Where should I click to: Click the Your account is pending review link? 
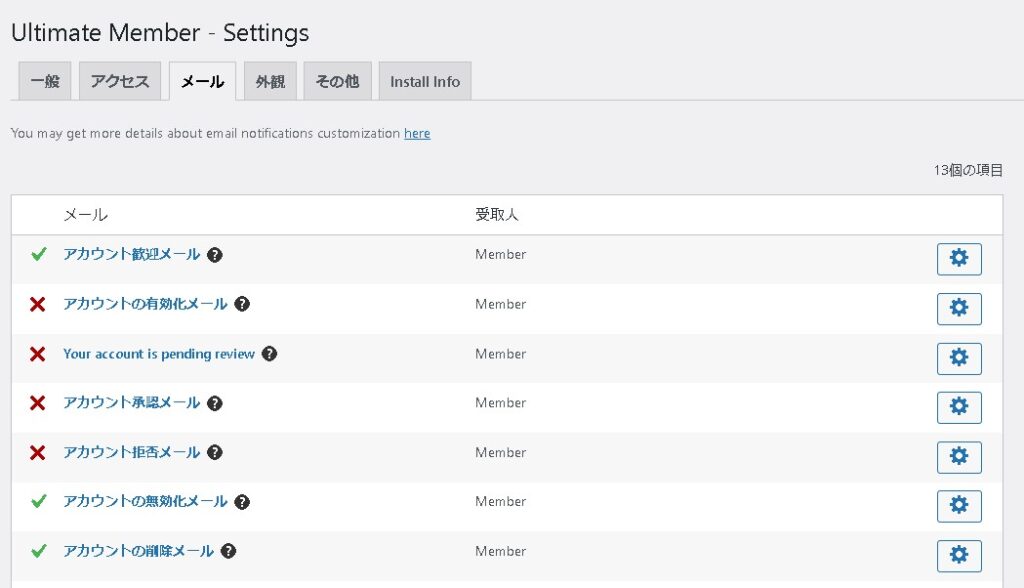[x=159, y=354]
